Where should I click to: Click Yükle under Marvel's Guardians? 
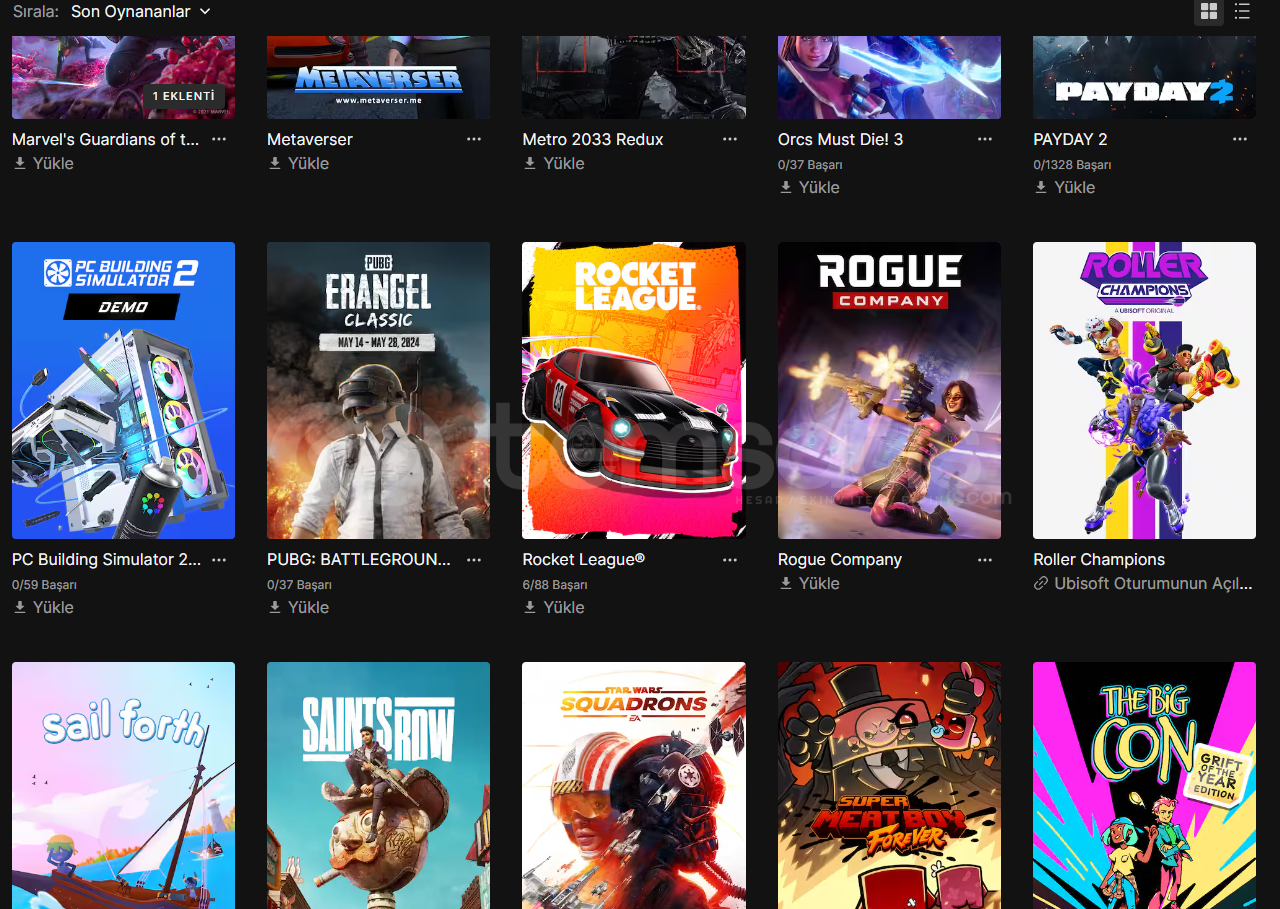44,163
